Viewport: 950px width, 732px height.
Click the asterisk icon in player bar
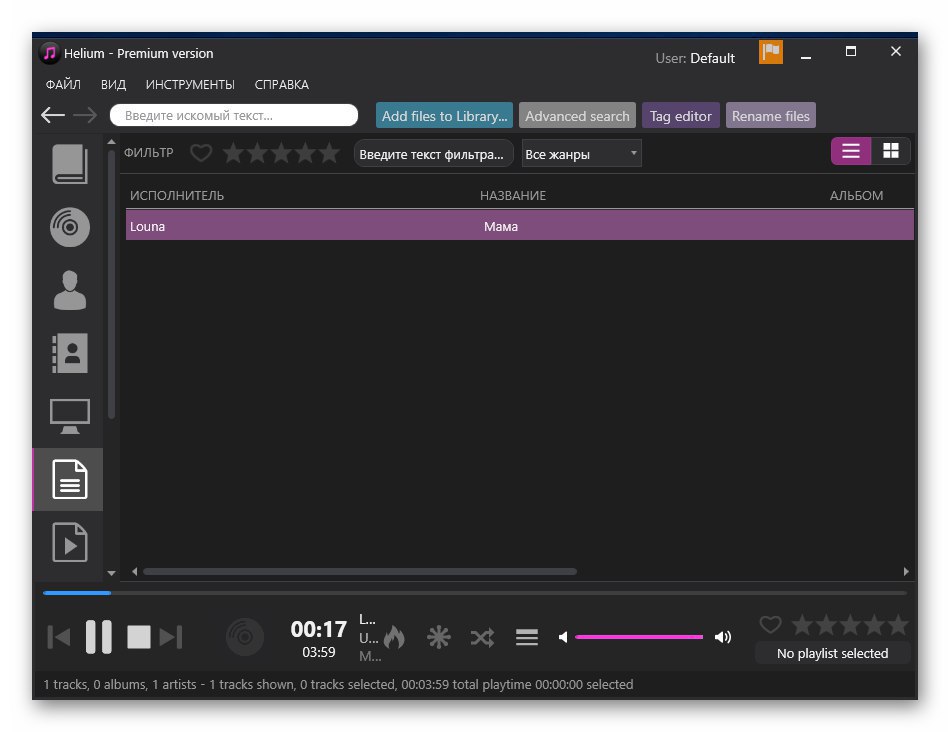[x=439, y=637]
